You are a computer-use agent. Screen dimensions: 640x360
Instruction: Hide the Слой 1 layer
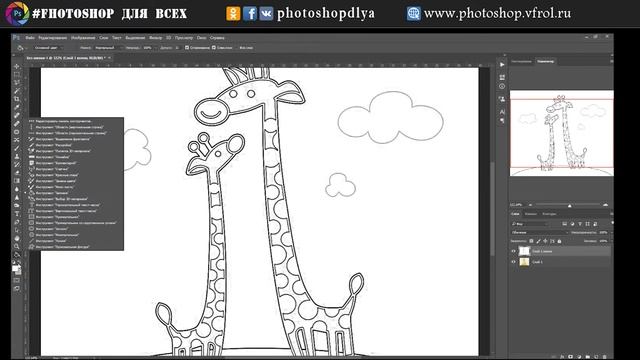click(513, 262)
